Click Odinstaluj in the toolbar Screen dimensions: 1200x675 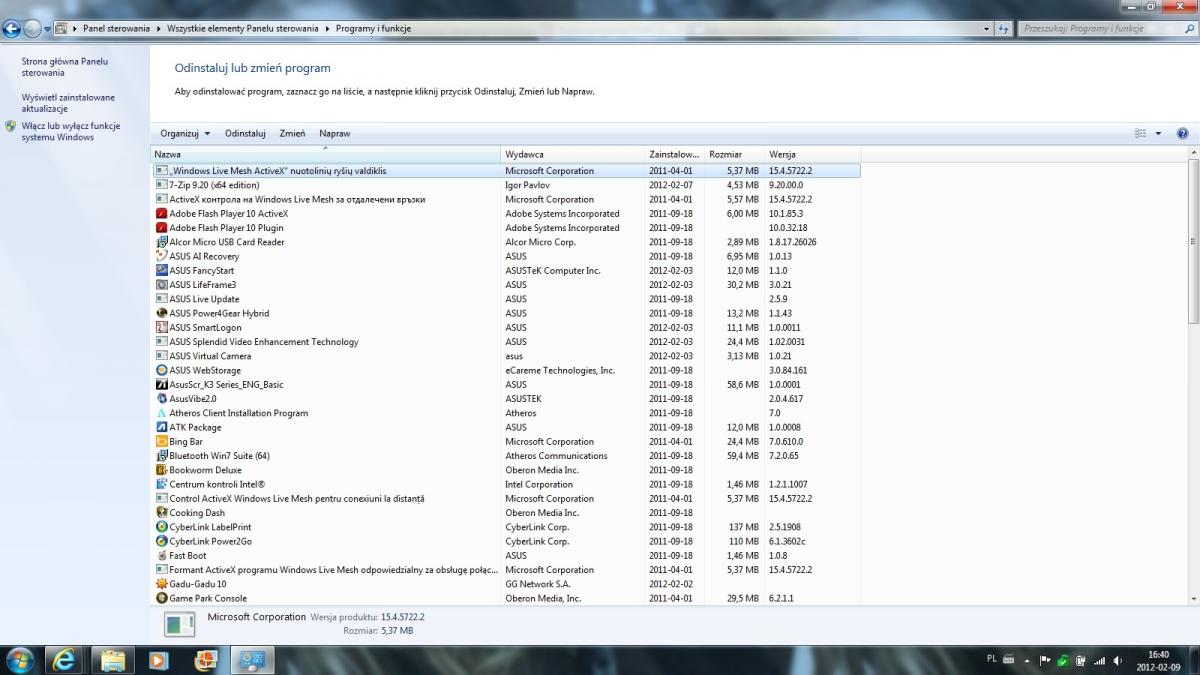tap(245, 133)
